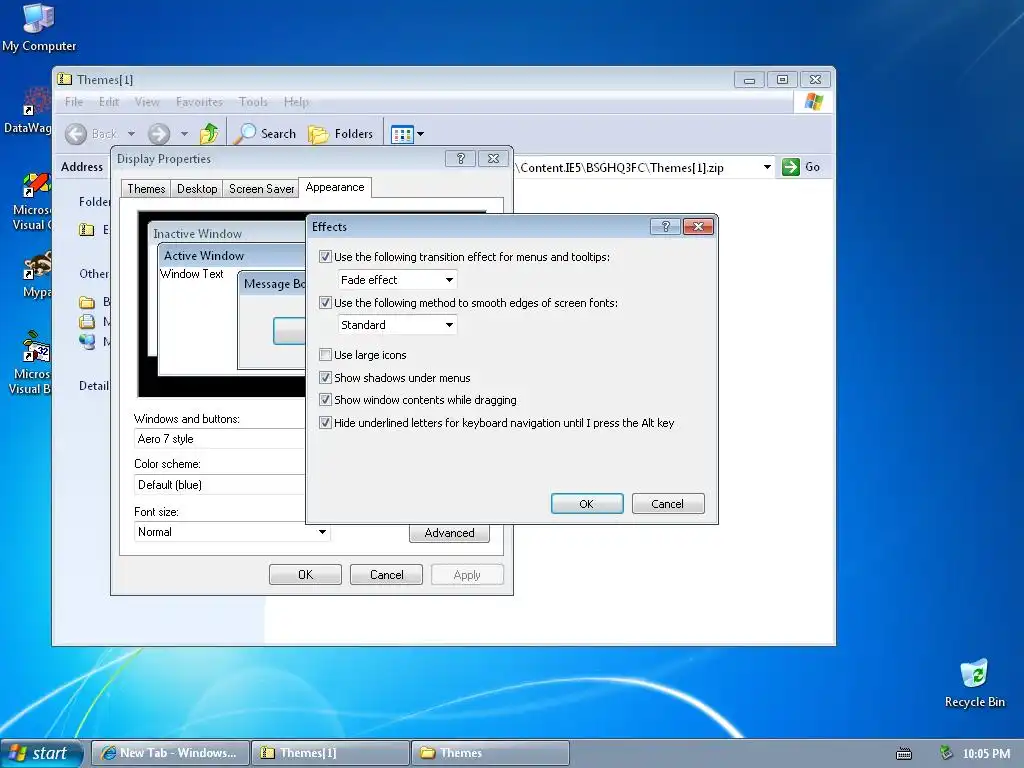Toggle transition effect for menus checkbox
Viewport: 1024px width, 768px height.
click(x=325, y=257)
